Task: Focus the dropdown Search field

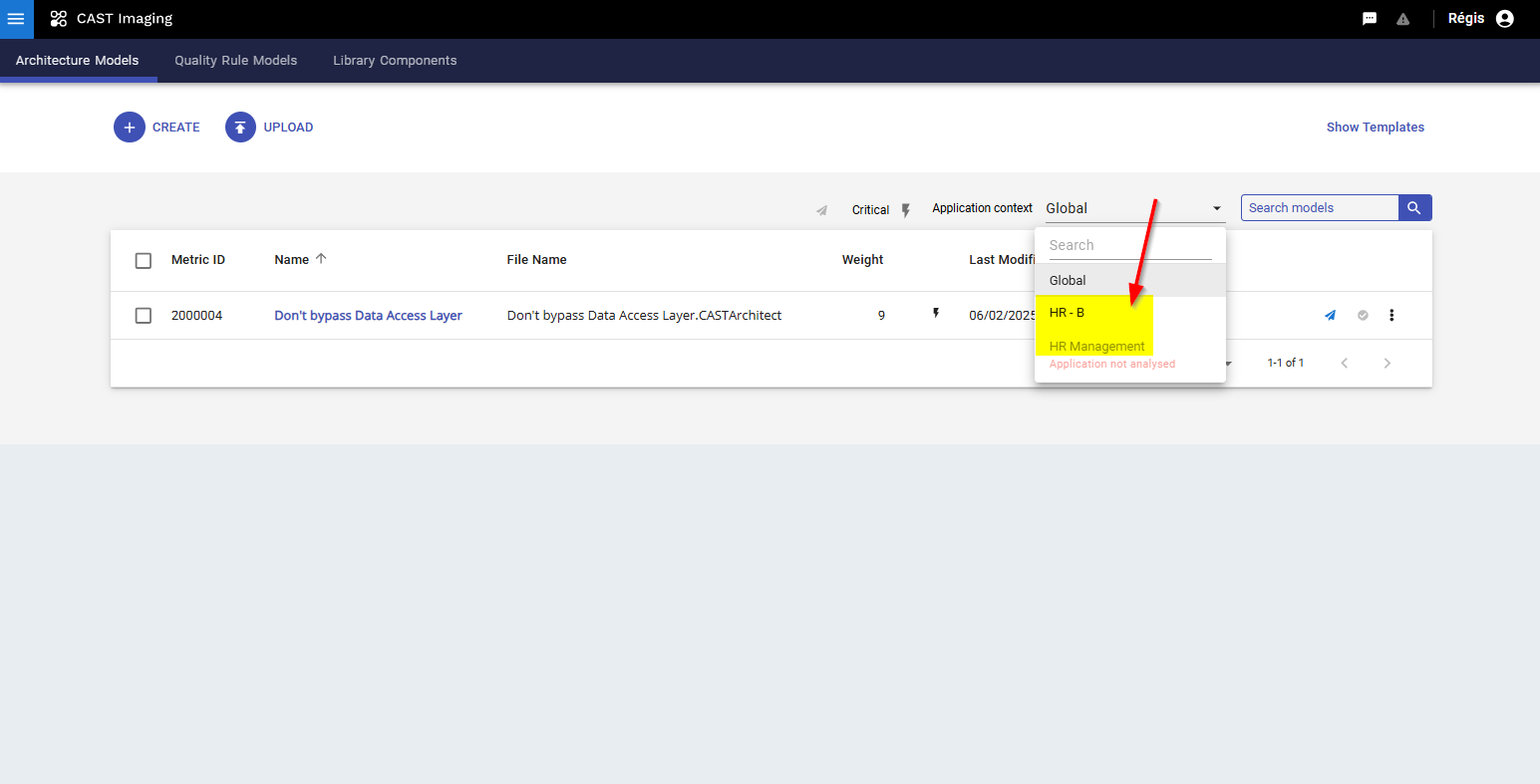Action: click(x=1130, y=245)
